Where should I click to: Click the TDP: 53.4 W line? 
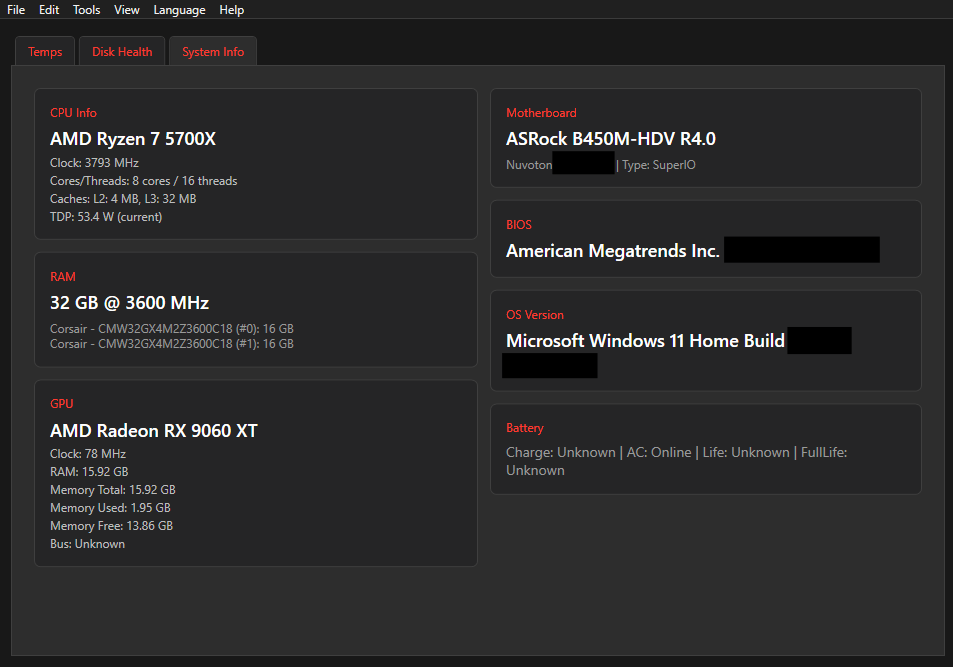click(106, 216)
